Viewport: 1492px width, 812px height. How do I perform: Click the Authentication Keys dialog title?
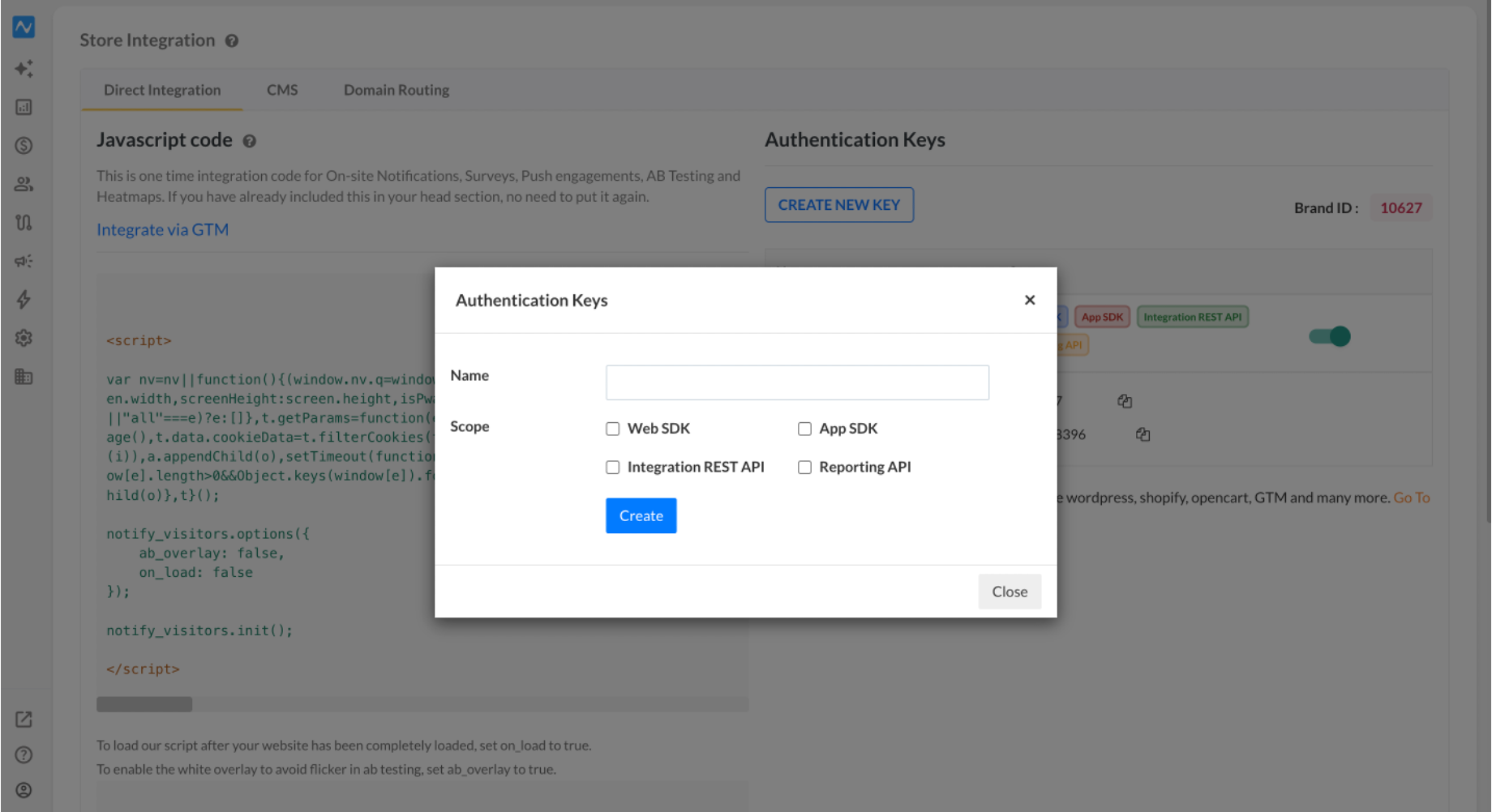pos(532,301)
